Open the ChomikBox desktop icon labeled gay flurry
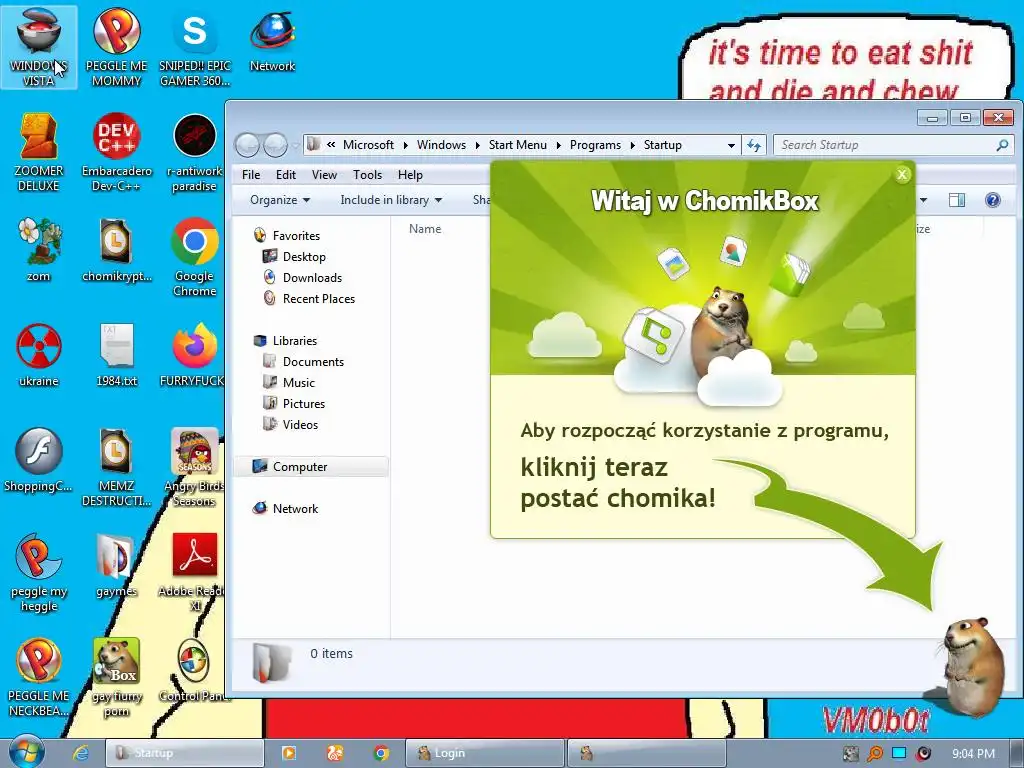Image resolution: width=1024 pixels, height=768 pixels. pos(116,677)
